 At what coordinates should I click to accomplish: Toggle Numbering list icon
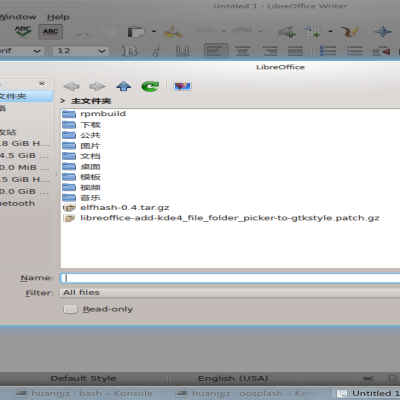328,51
